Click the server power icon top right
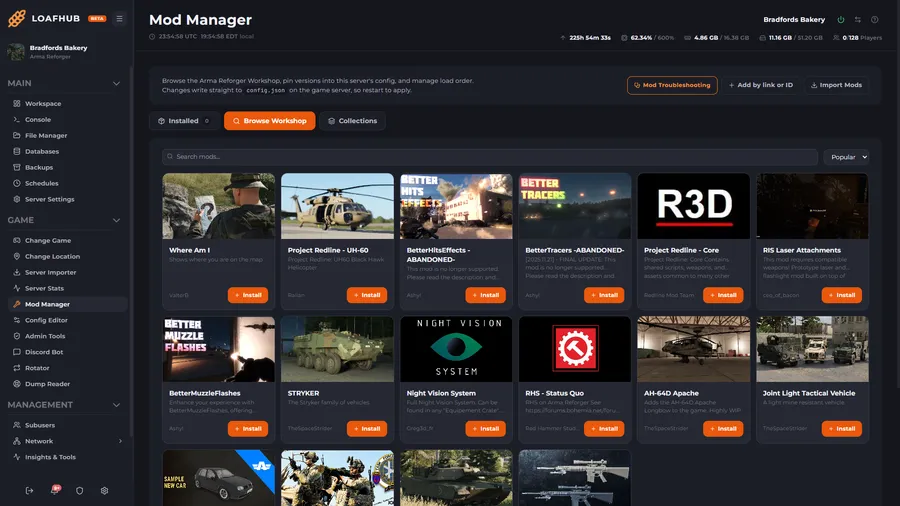 tap(841, 20)
